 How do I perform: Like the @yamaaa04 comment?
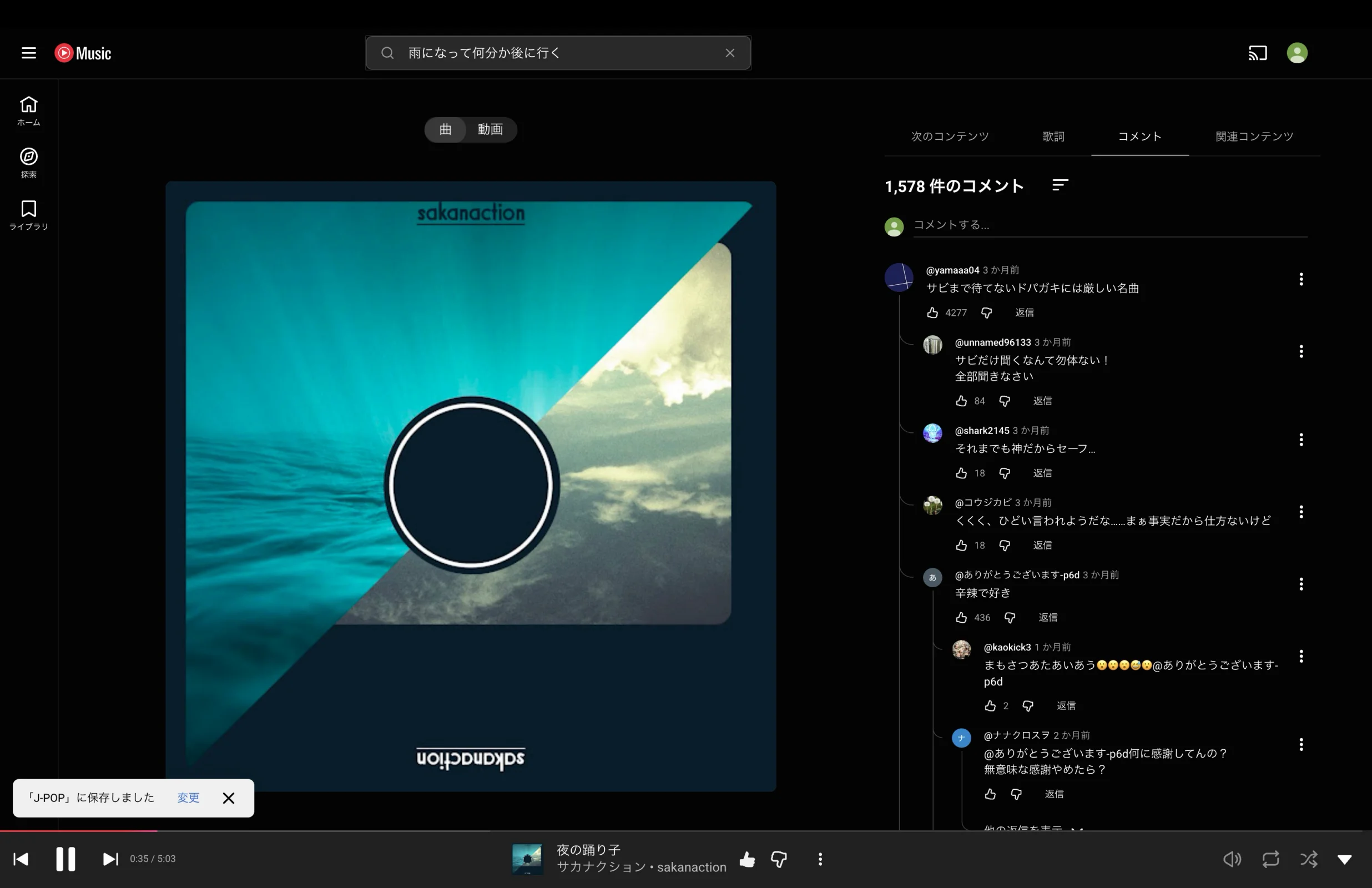click(x=933, y=312)
